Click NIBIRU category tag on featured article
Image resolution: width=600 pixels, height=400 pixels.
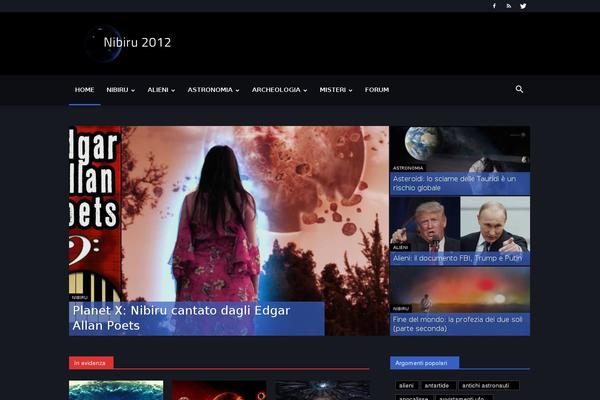tap(80, 297)
